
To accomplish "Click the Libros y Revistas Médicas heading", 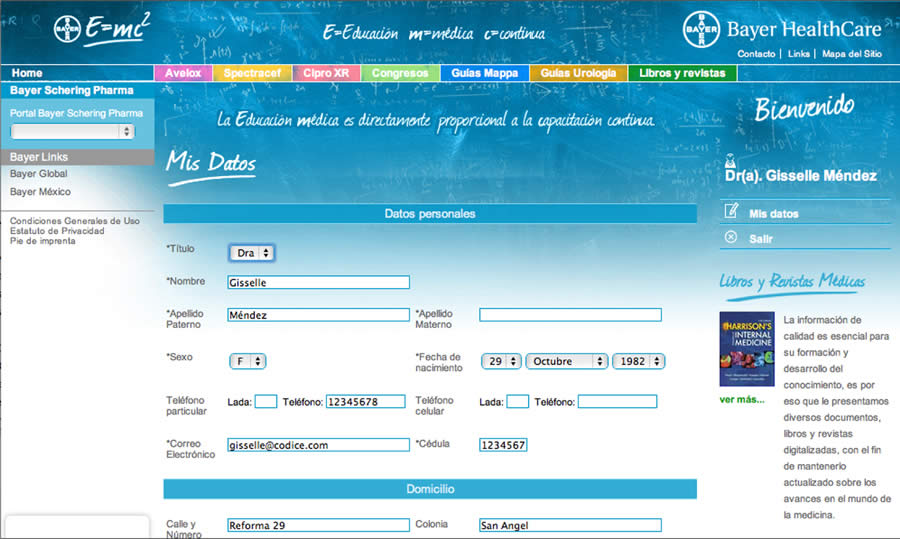I will coord(792,281).
